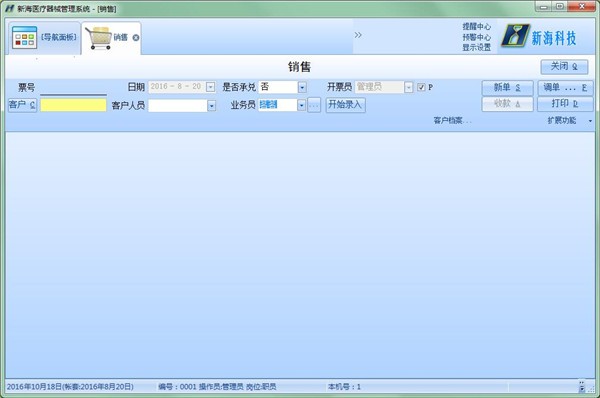The image size is (600, 398).
Task: Click the shopping cart sales icon
Action: click(x=99, y=38)
